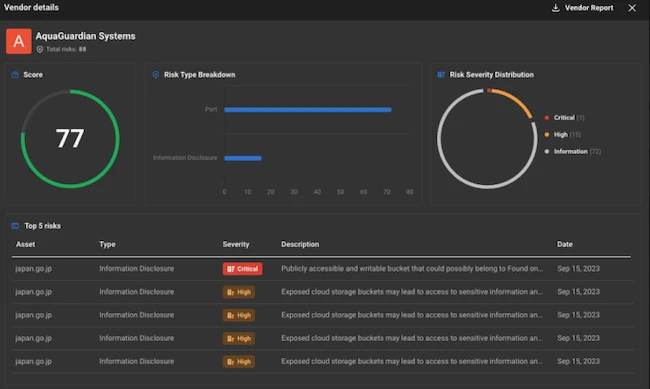This screenshot has height=389, width=650.
Task: Click the Information Disclosure axis label
Action: (185, 158)
